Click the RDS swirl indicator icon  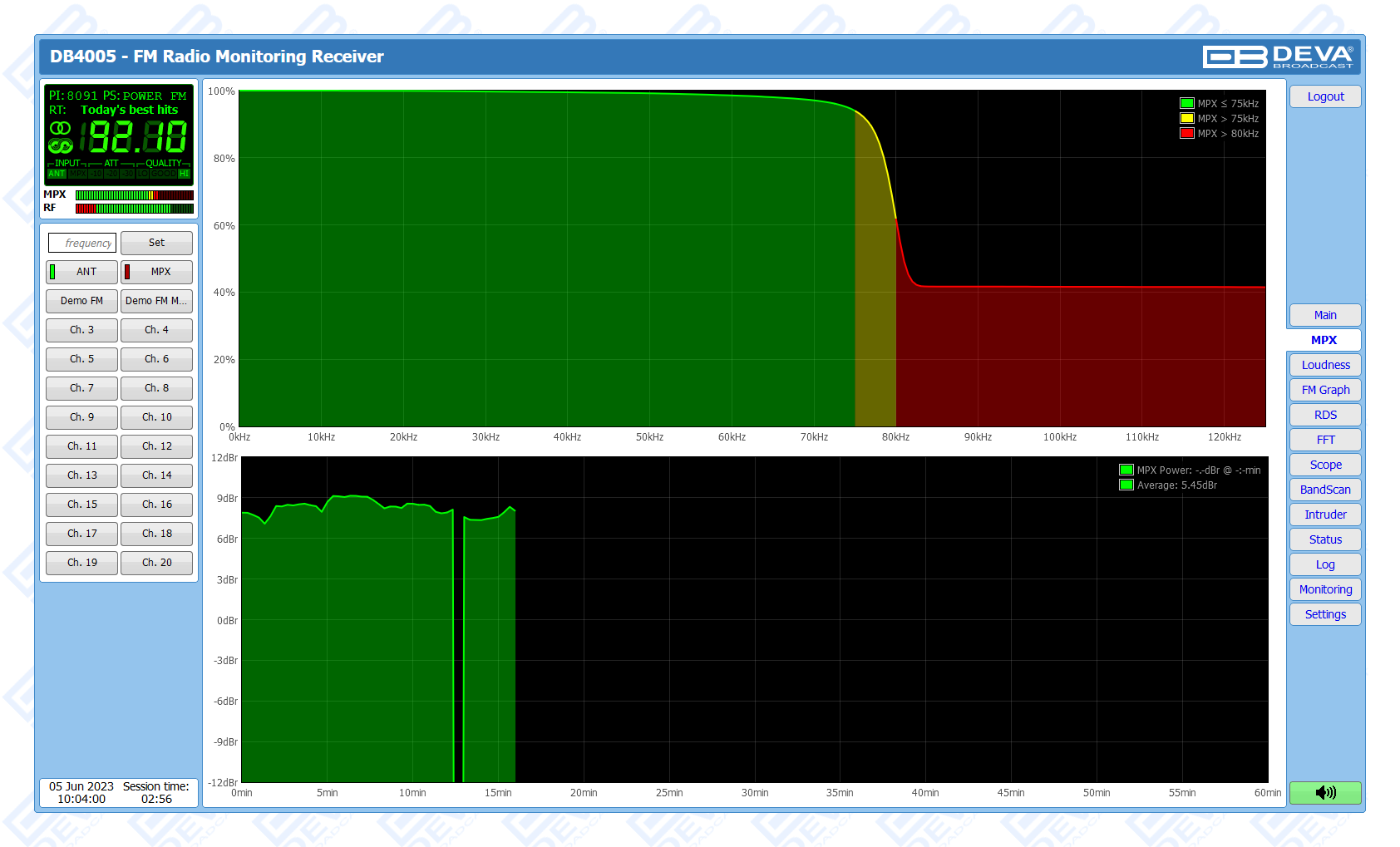[60, 146]
